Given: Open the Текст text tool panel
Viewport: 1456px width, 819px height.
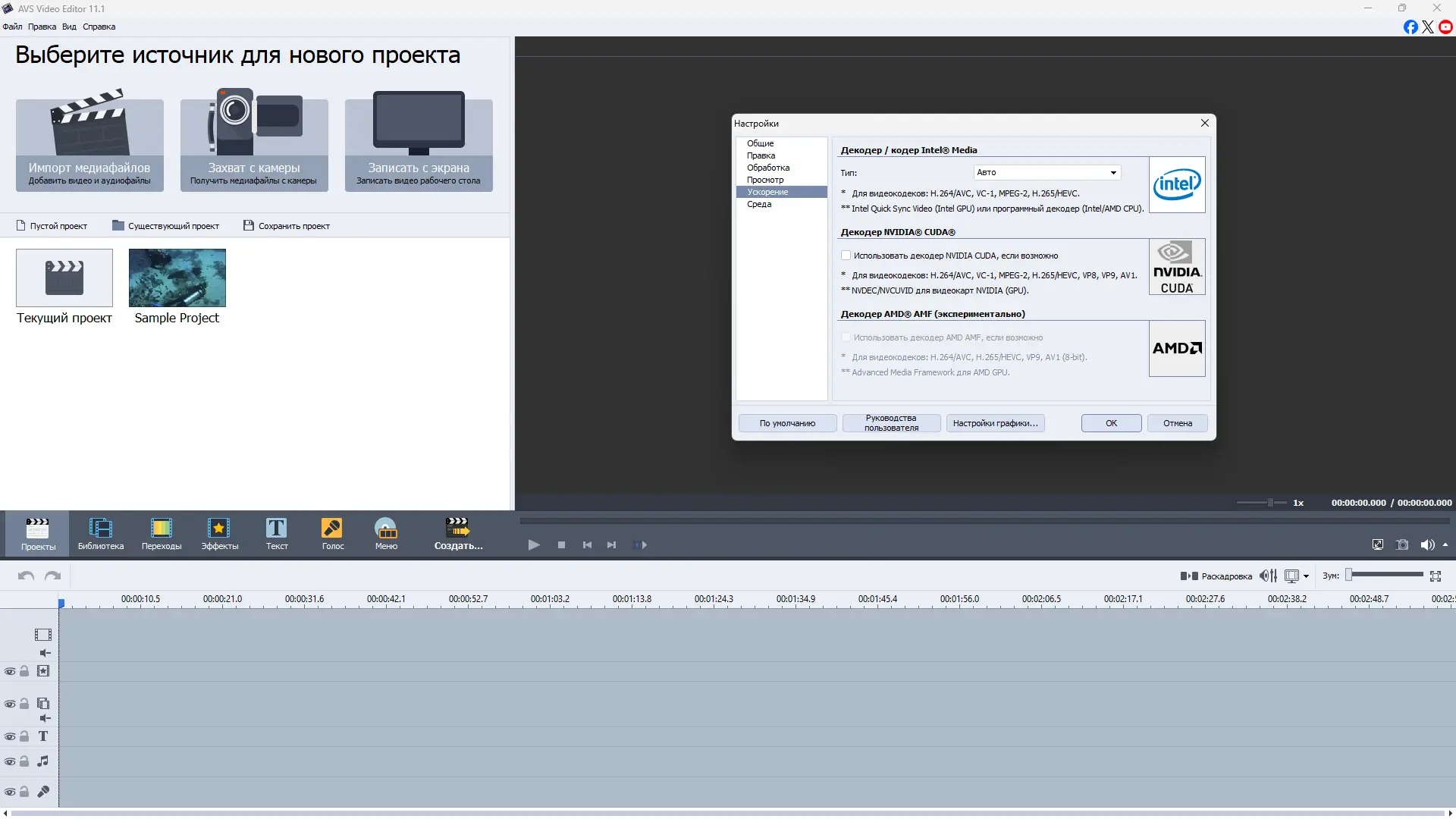Looking at the screenshot, I should (276, 533).
